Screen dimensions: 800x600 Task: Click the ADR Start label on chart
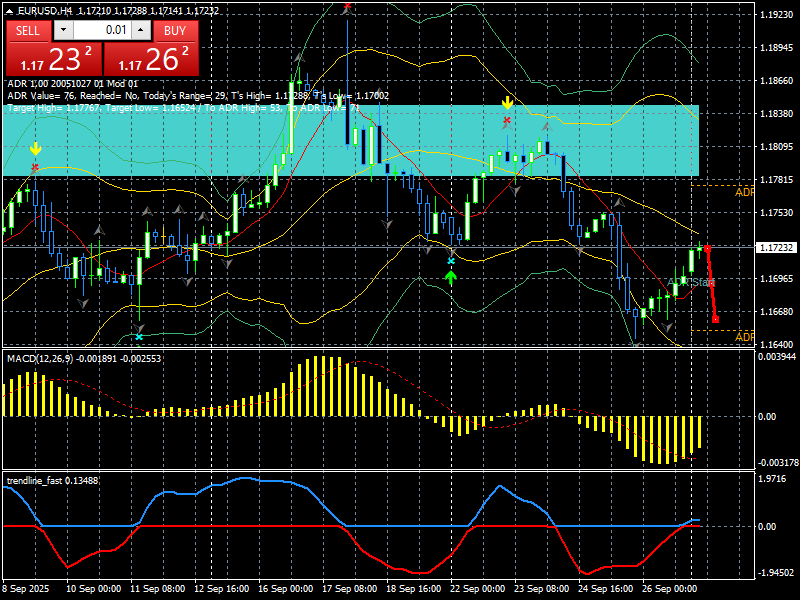pos(691,282)
